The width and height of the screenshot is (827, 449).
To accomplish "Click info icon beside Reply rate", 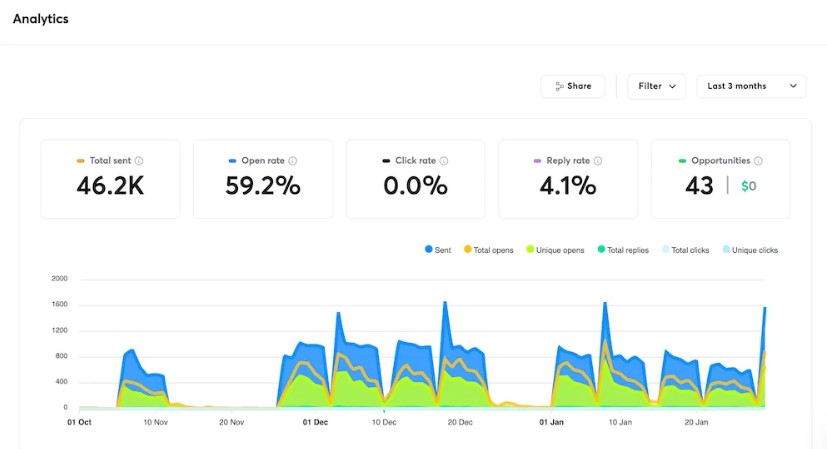I will click(598, 161).
